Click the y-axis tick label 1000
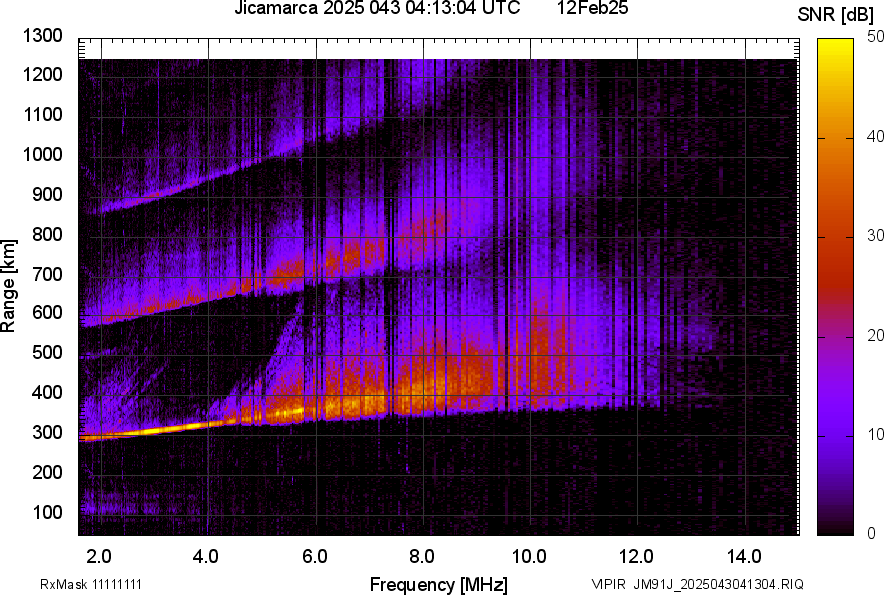 [x=42, y=154]
